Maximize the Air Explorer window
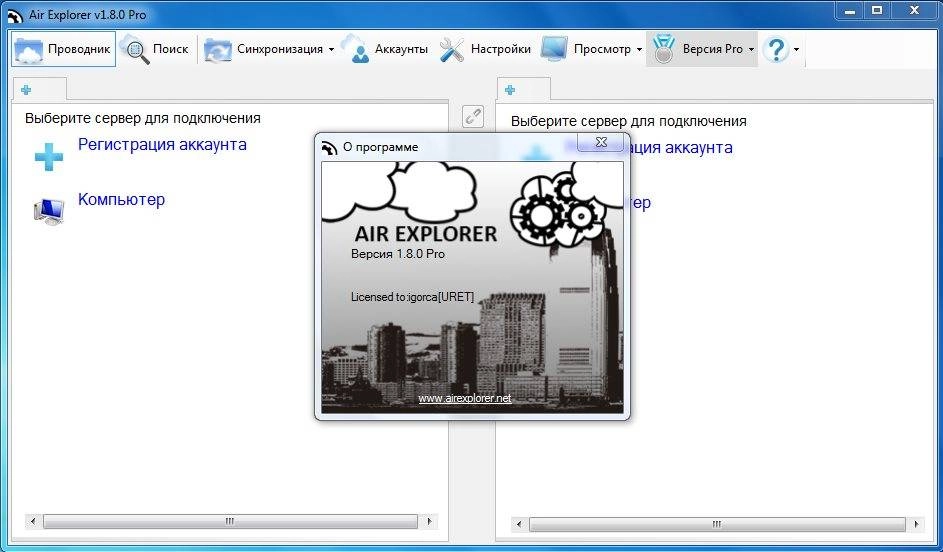Viewport: 943px width, 552px height. click(x=877, y=11)
